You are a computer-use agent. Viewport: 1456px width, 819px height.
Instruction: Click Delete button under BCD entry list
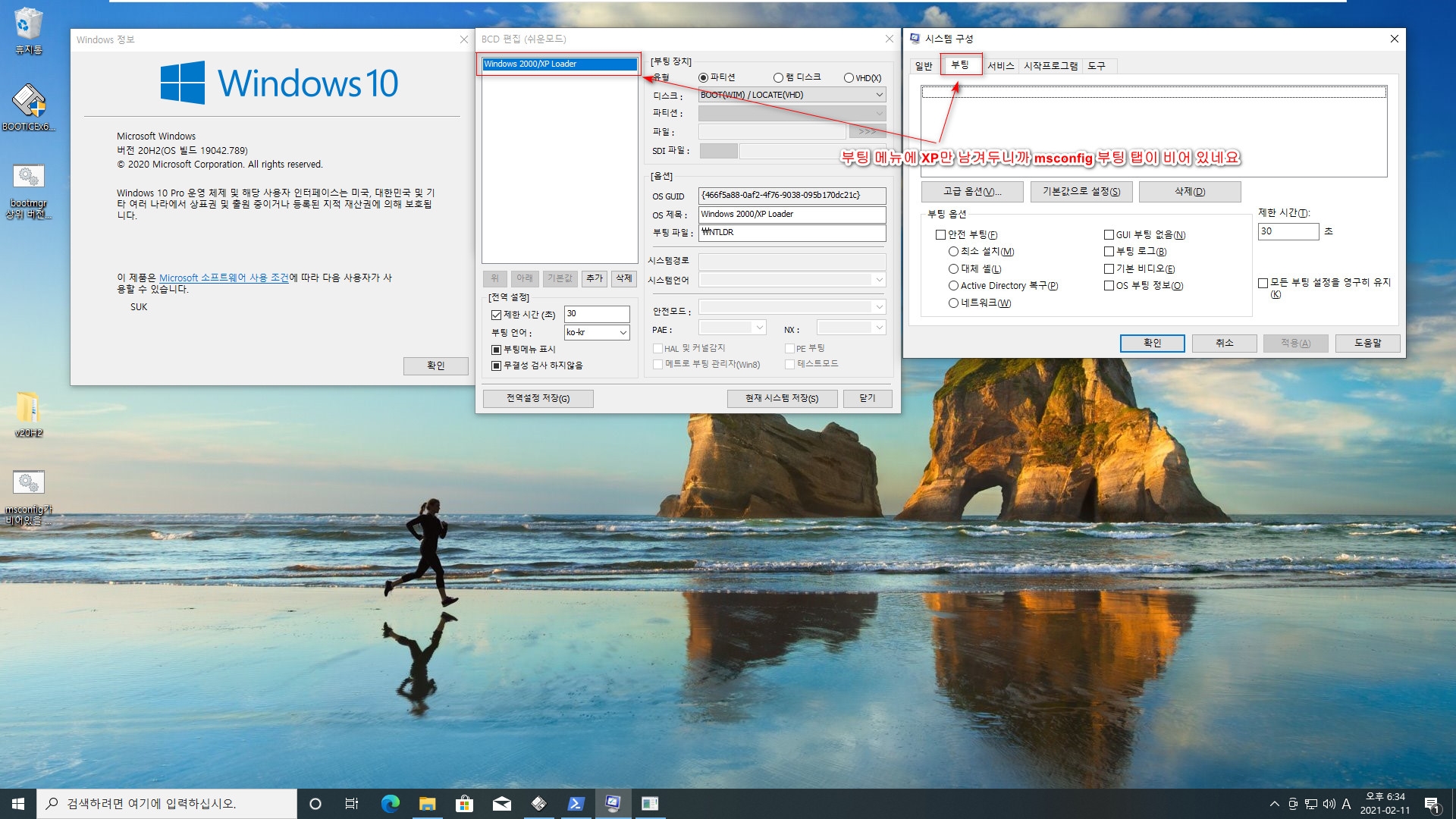[x=624, y=278]
